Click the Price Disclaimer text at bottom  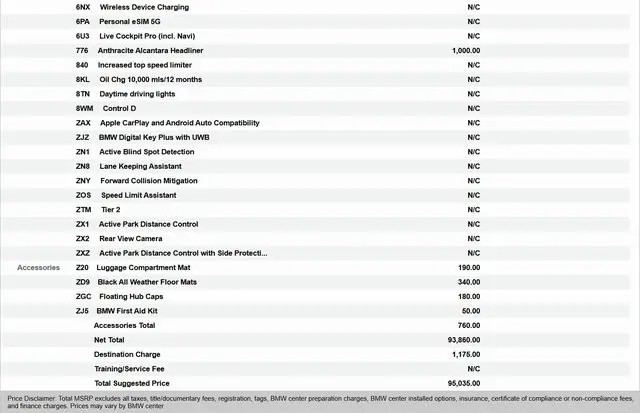coord(320,402)
